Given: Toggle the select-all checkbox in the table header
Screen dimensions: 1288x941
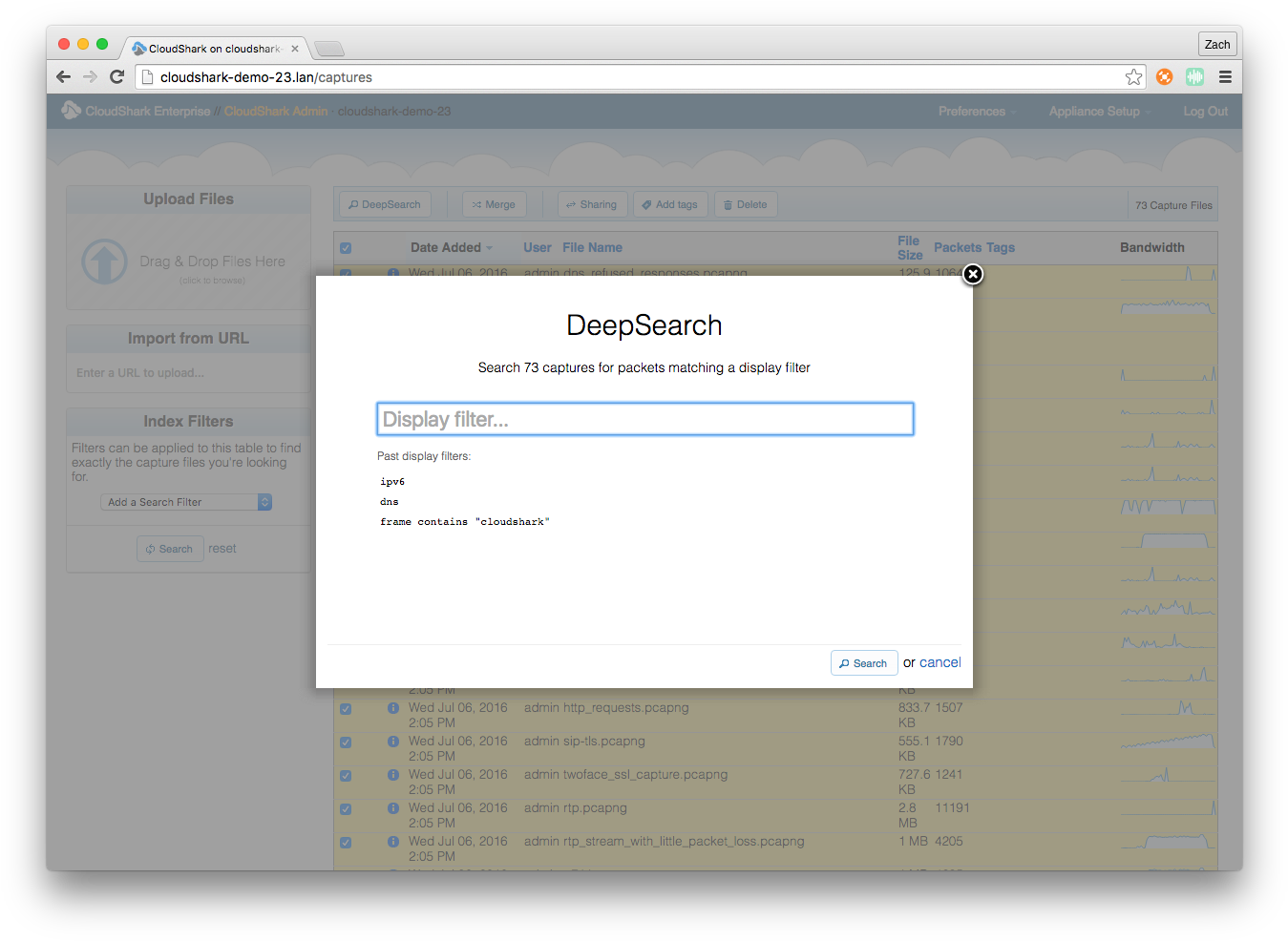Looking at the screenshot, I should [346, 246].
